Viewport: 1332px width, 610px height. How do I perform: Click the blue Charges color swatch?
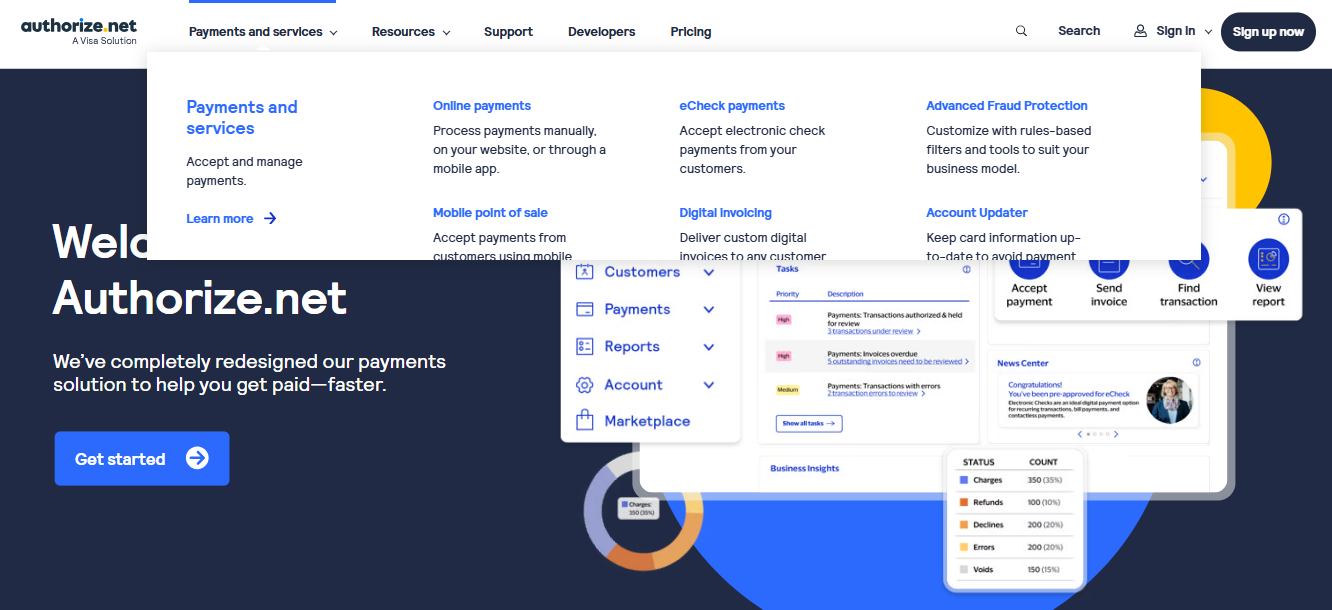(x=964, y=481)
